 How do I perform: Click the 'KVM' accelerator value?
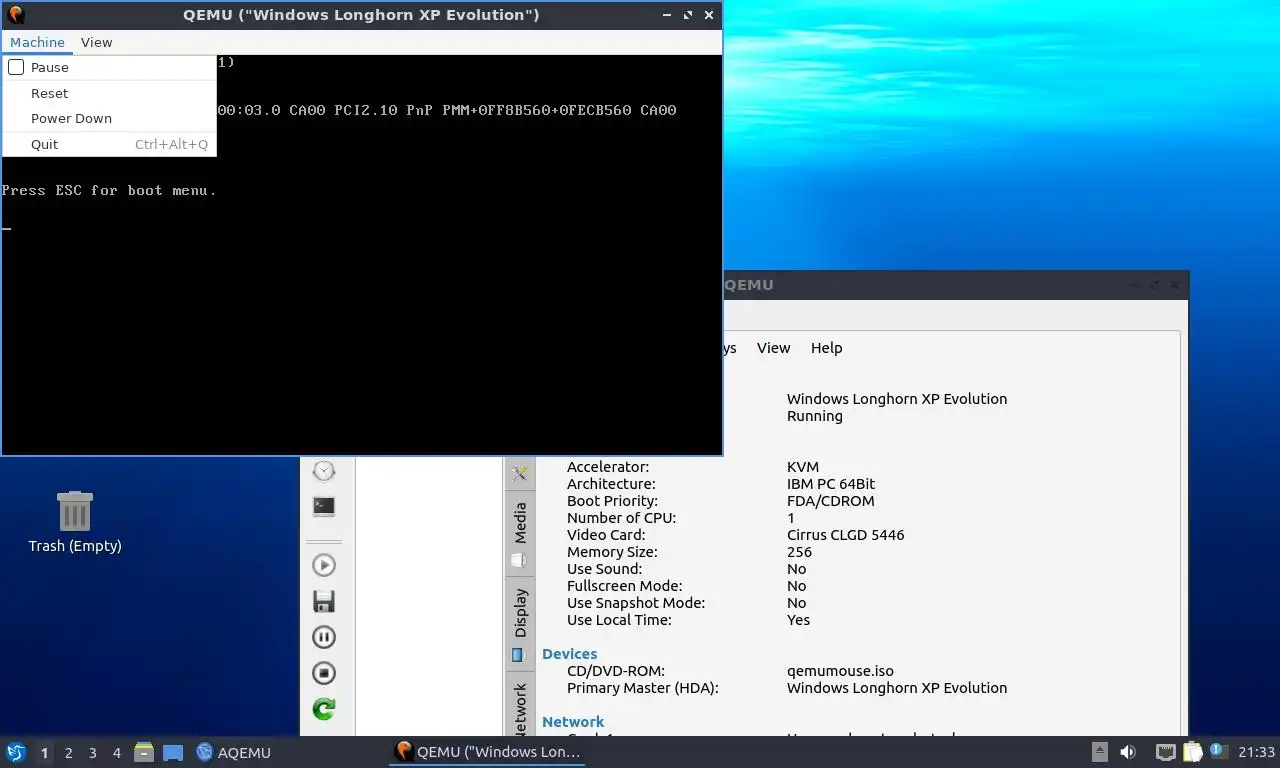coord(803,467)
